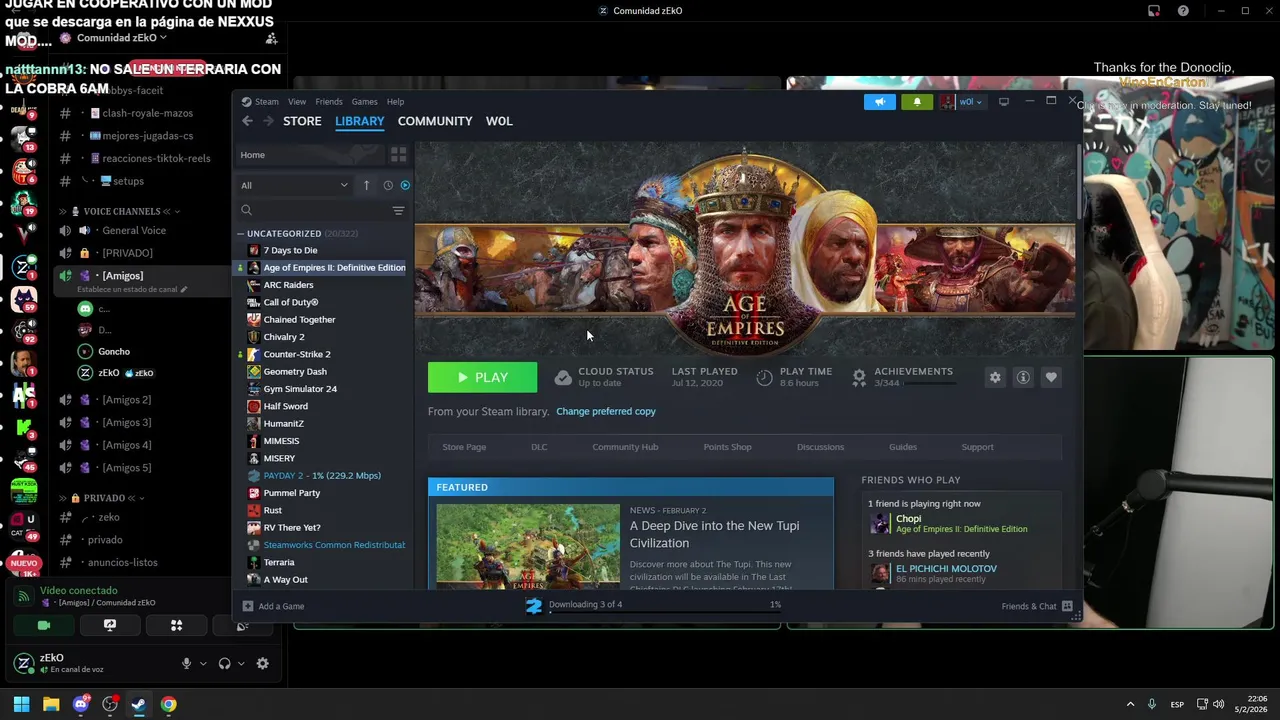The image size is (1280, 720).
Task: Go forward with Steam's forward arrow
Action: (x=268, y=121)
